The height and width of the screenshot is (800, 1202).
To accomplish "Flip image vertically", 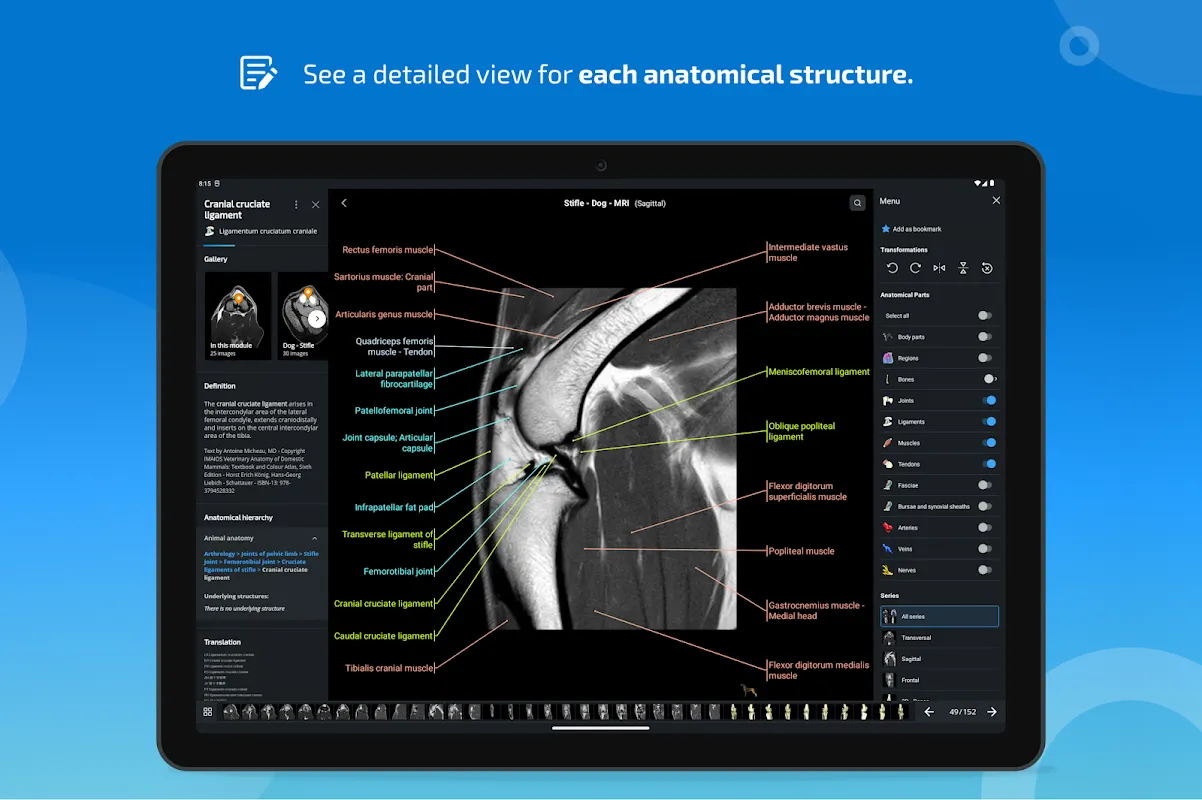I will (963, 268).
